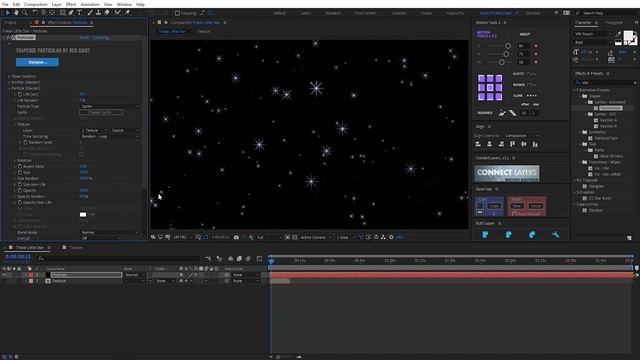This screenshot has width=640, height=360.
Task: Toggle the Snapping checkbox
Action: (177, 13)
